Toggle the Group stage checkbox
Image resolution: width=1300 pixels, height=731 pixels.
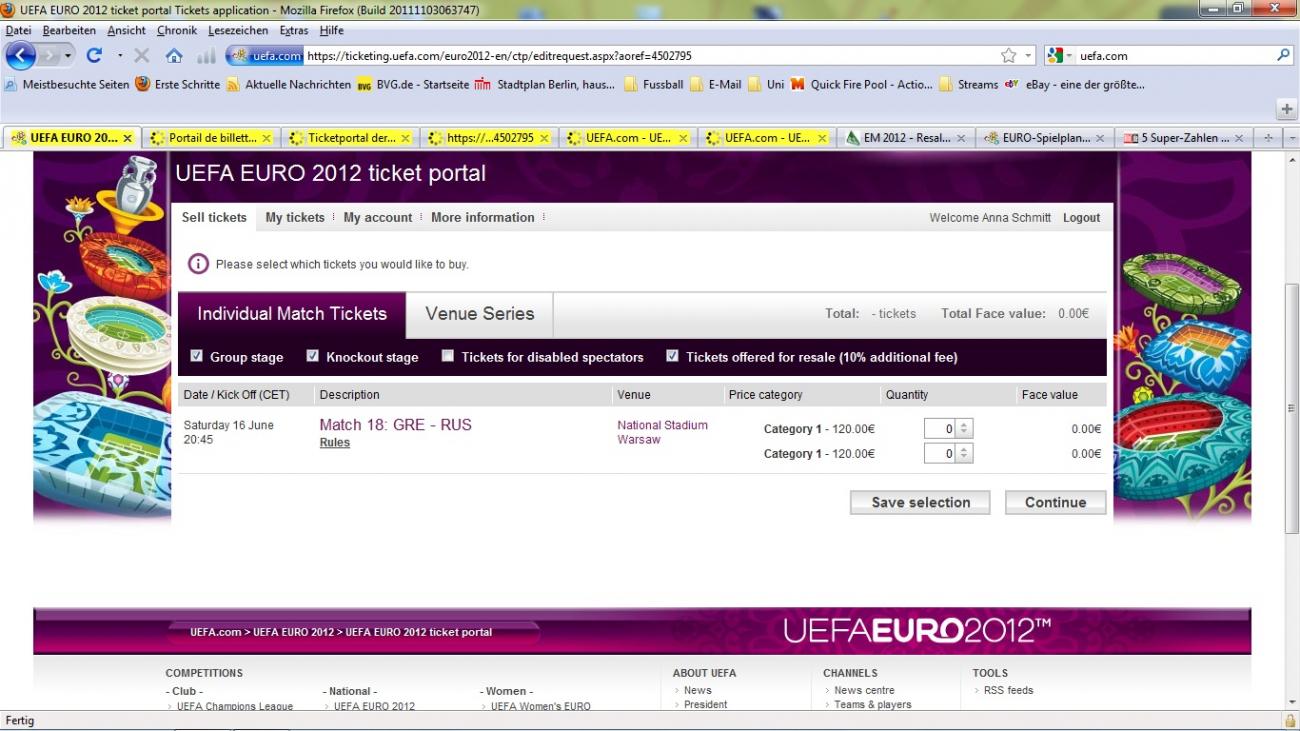(197, 356)
